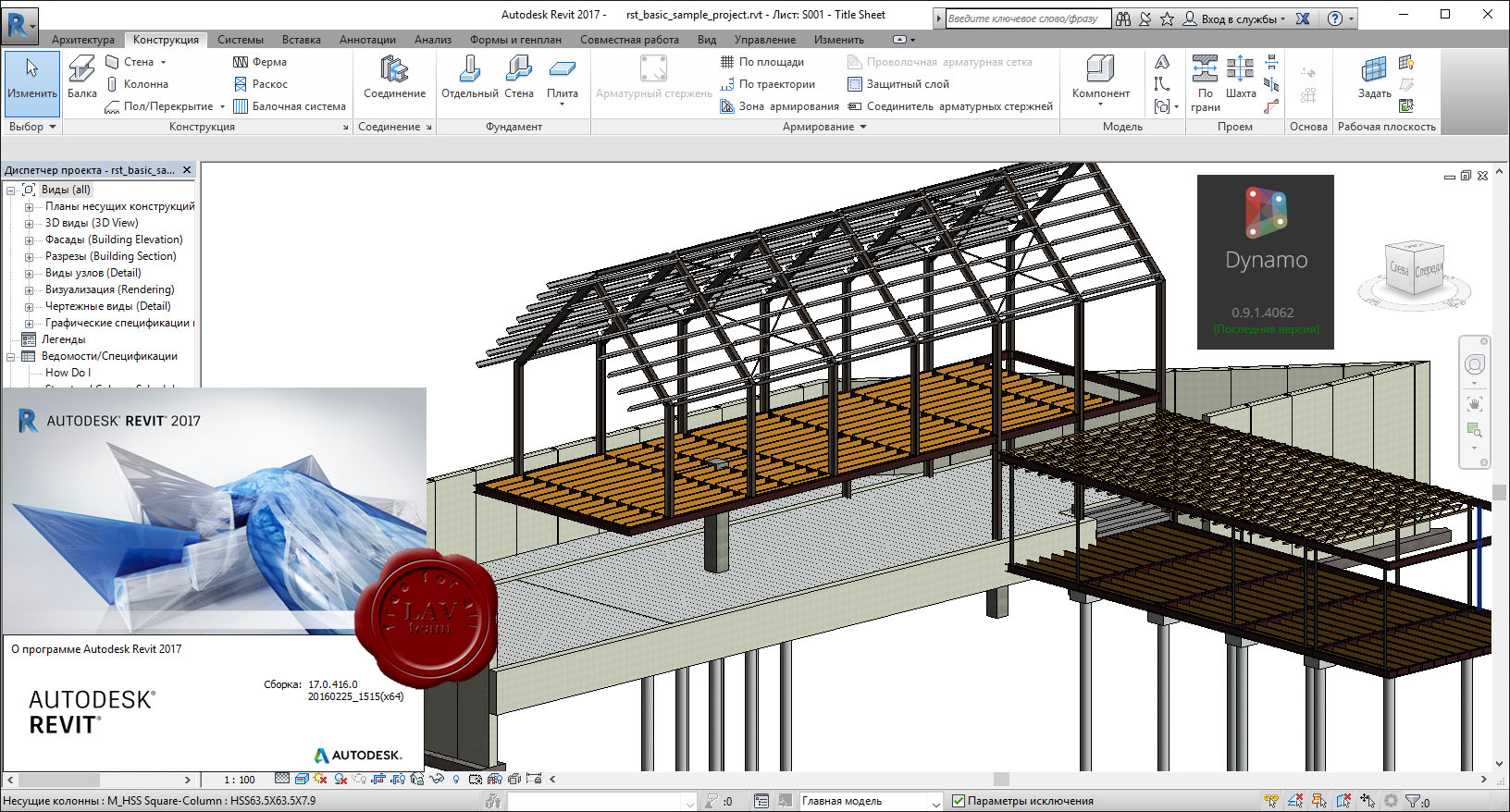The height and width of the screenshot is (812, 1510).
Task: Activate По траектории path reinforcement
Action: pyautogui.click(x=768, y=84)
